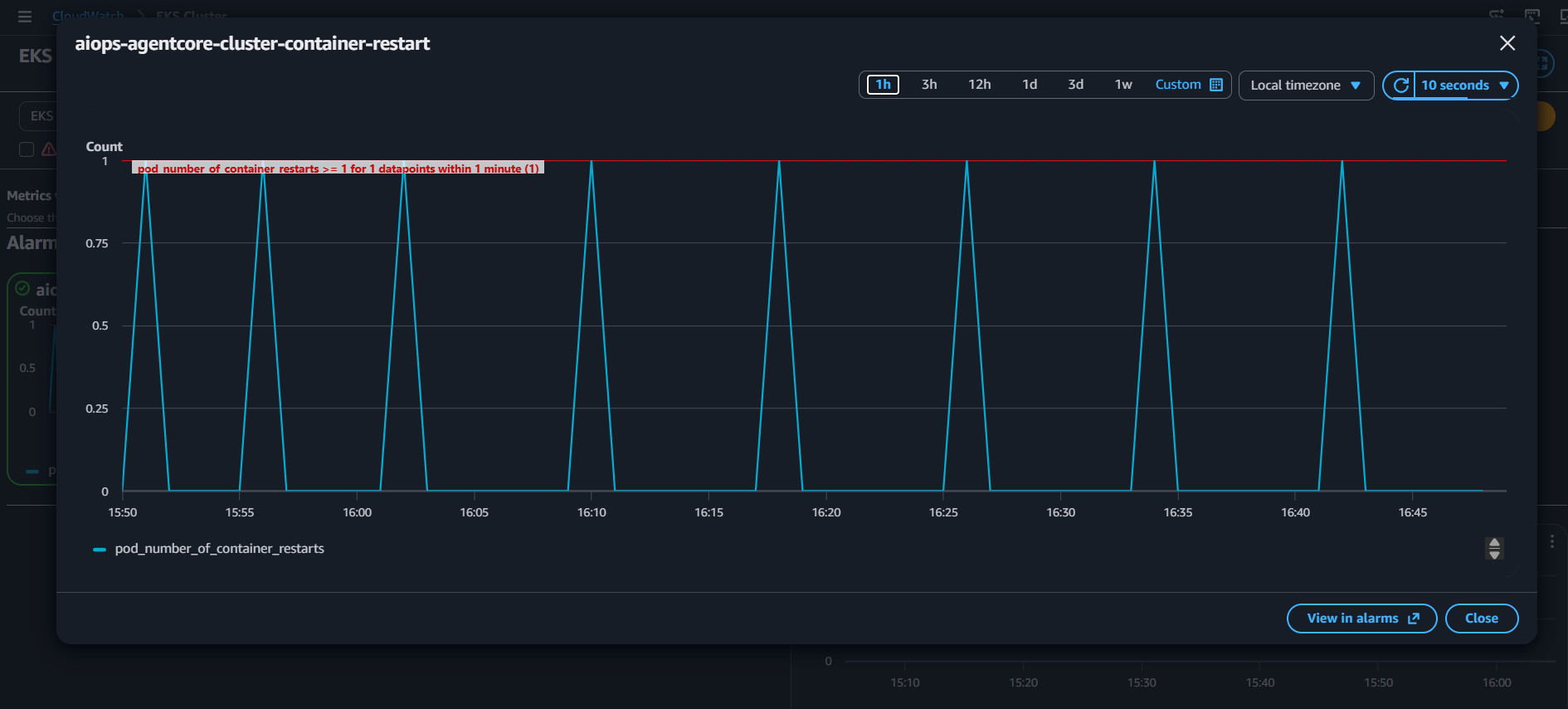Choose the 1w time range
This screenshot has height=709, width=1568.
1123,85
